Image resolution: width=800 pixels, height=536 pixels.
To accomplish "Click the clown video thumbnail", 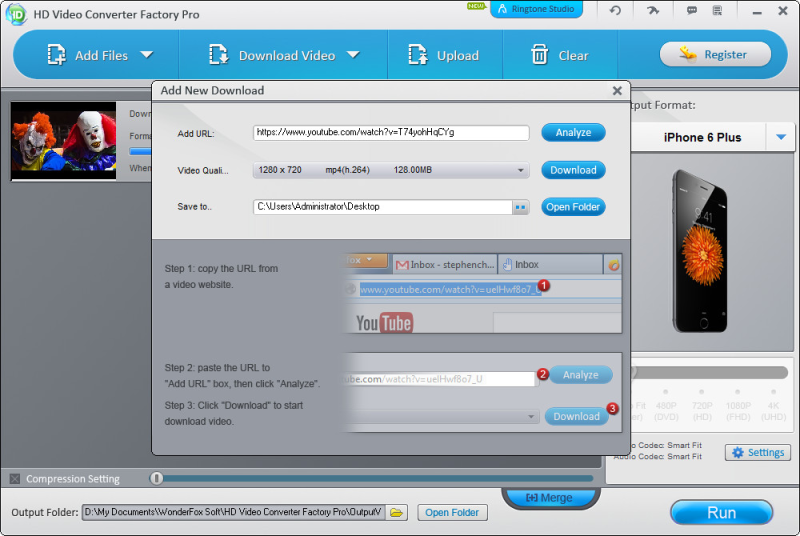I will click(64, 140).
